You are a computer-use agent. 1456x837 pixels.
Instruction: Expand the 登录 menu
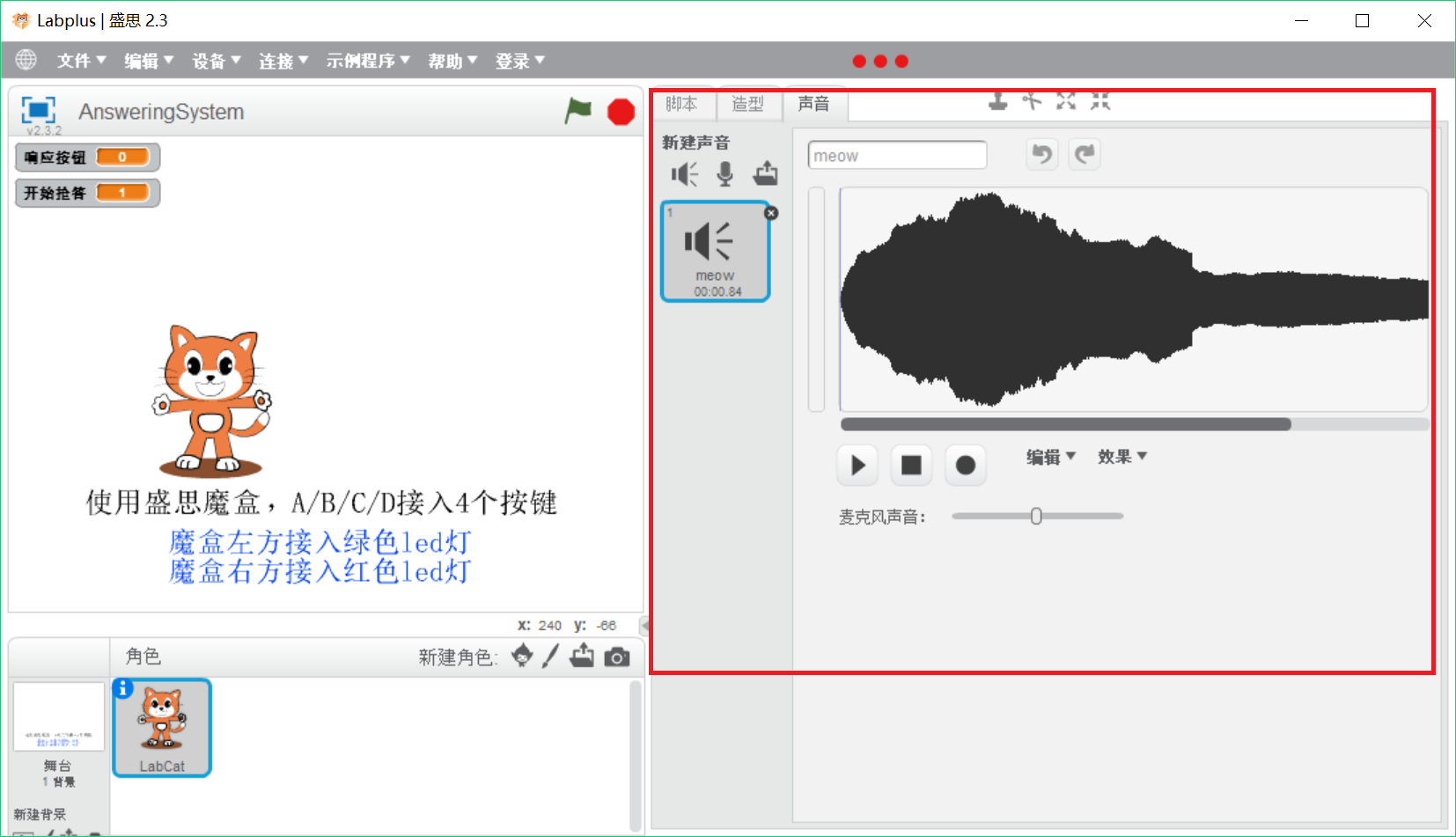520,61
